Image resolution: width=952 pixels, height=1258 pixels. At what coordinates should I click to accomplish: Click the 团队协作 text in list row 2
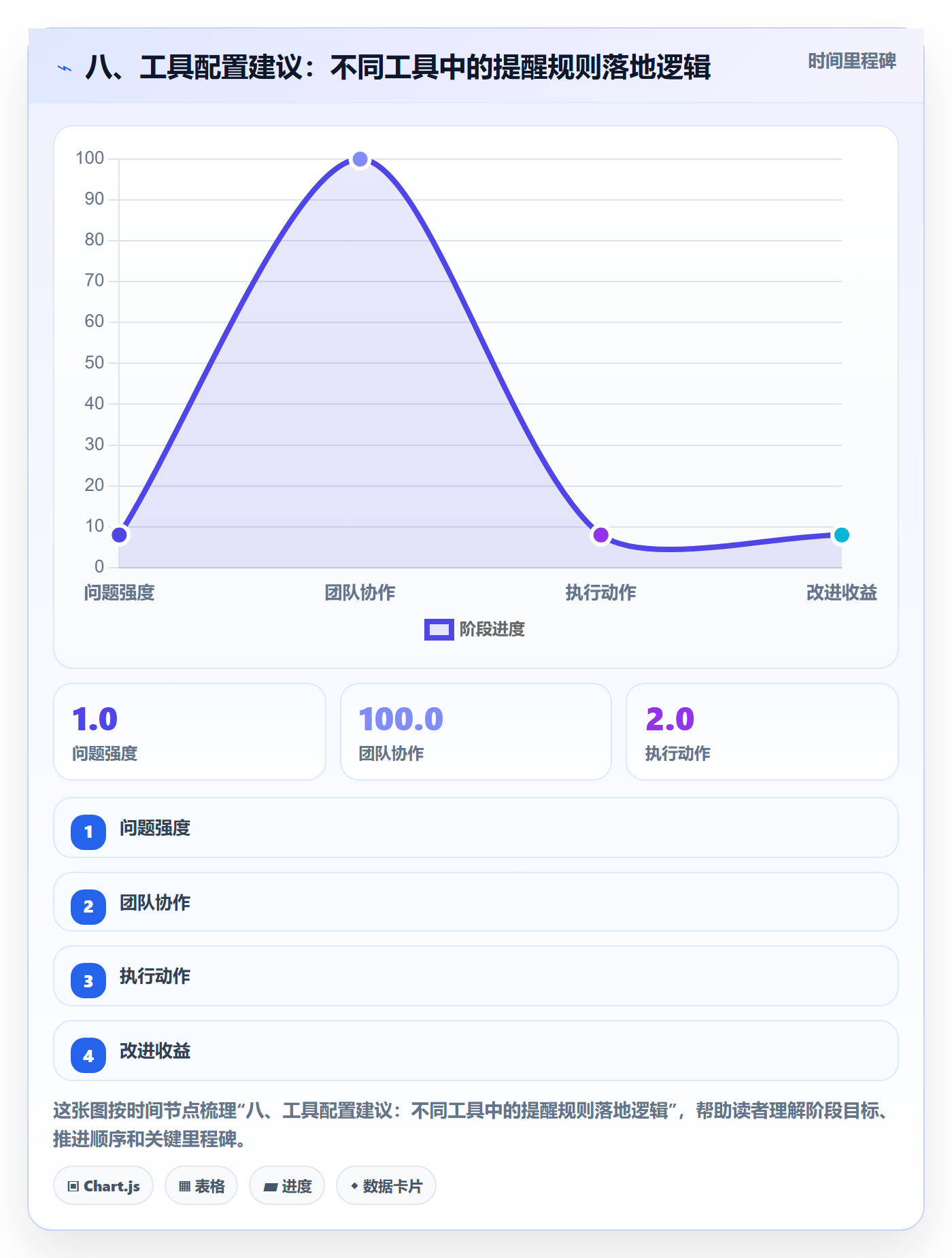click(155, 903)
